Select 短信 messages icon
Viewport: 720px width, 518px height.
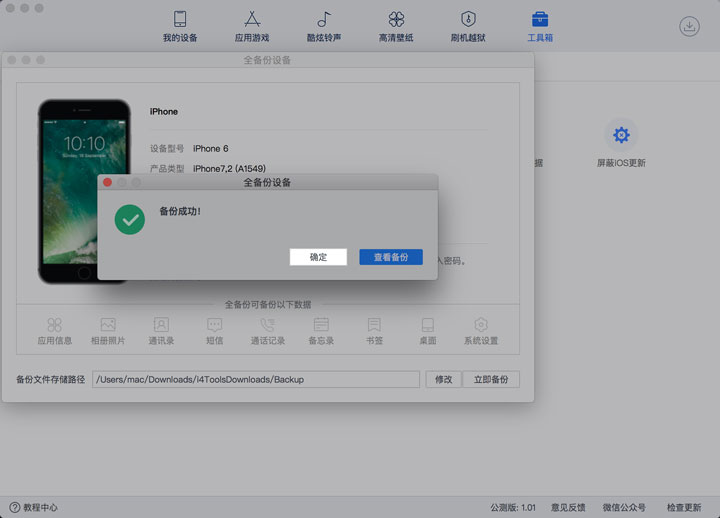[214, 325]
